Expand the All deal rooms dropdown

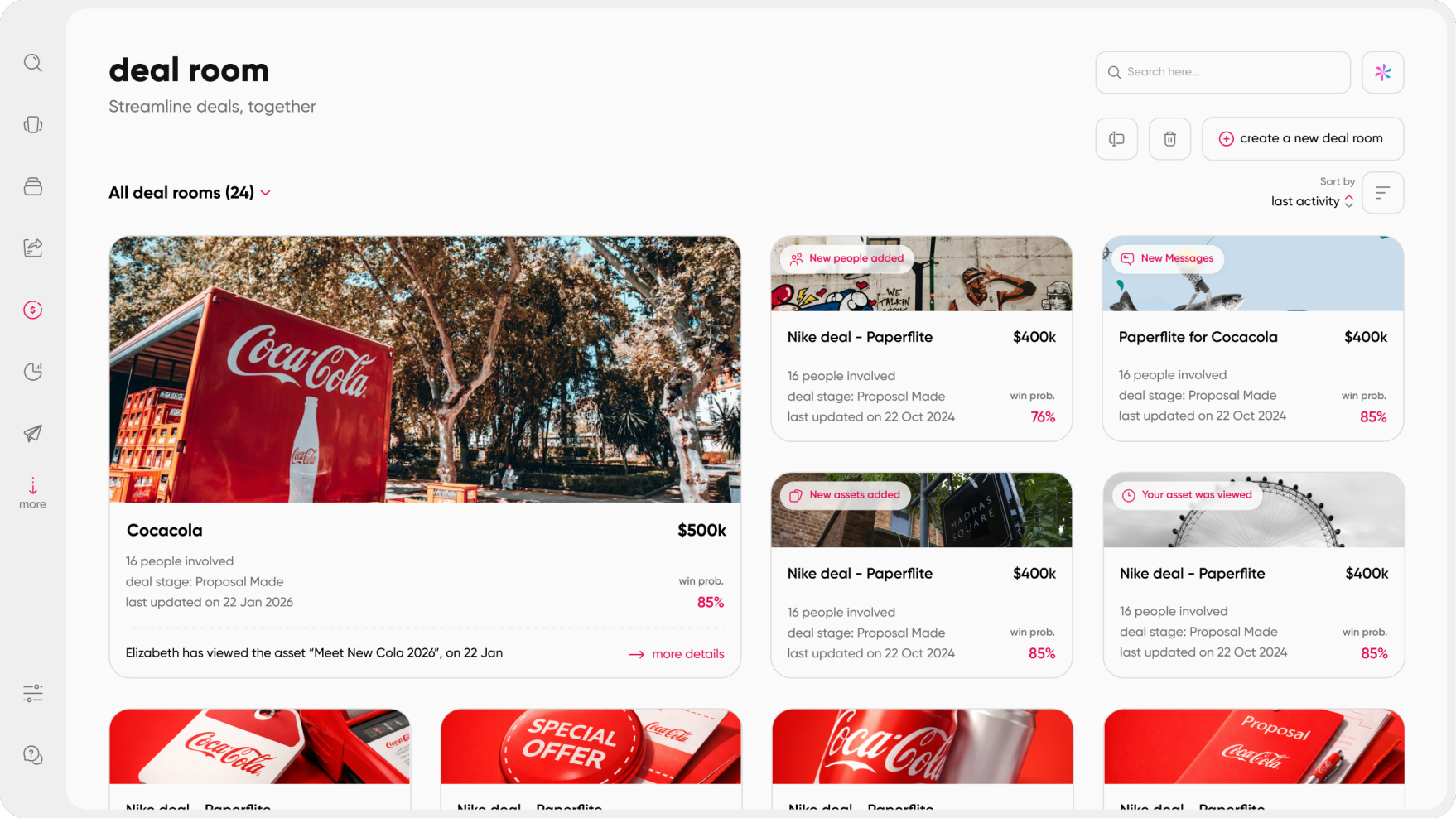[190, 193]
